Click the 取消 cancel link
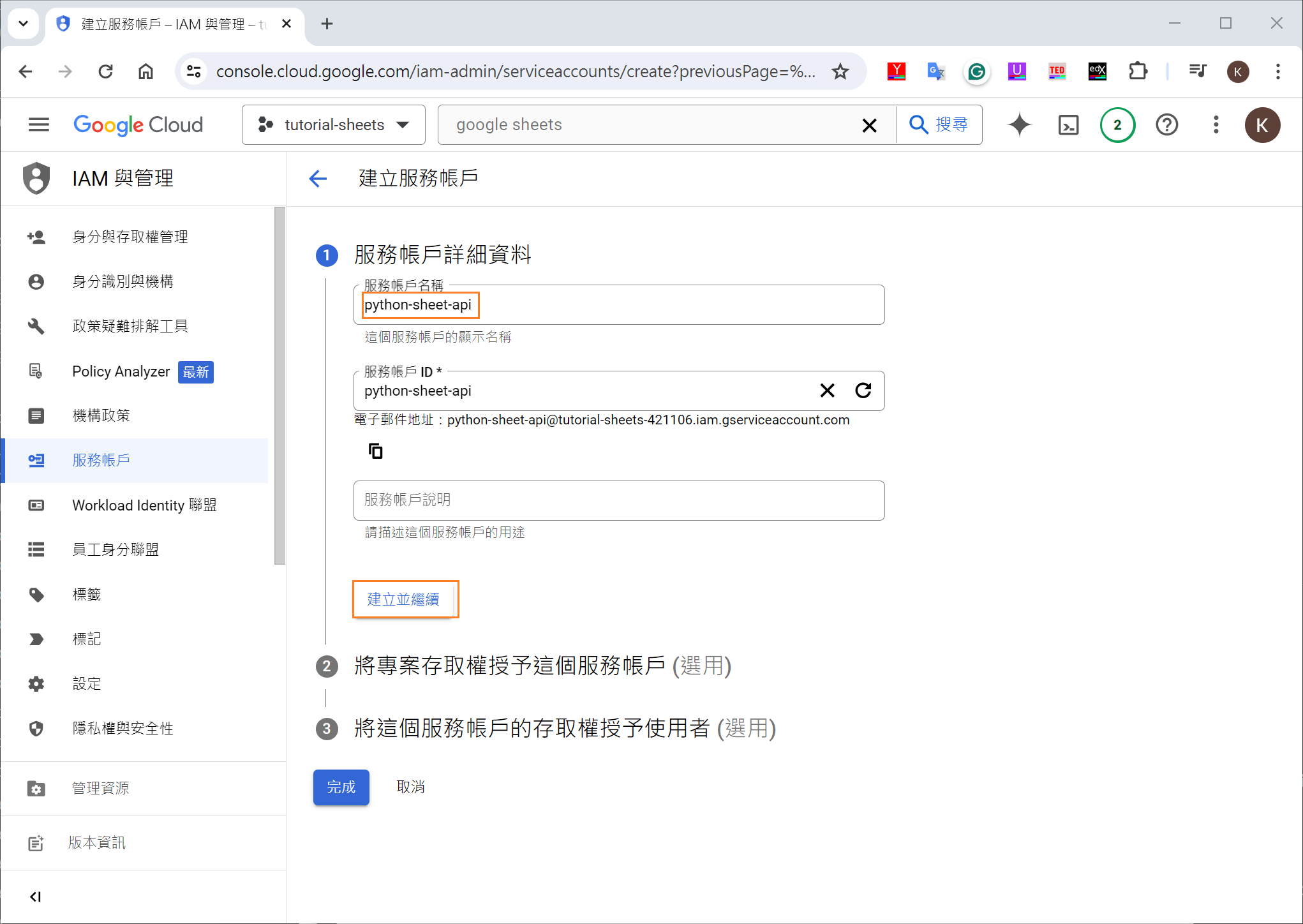This screenshot has height=924, width=1303. 410,787
